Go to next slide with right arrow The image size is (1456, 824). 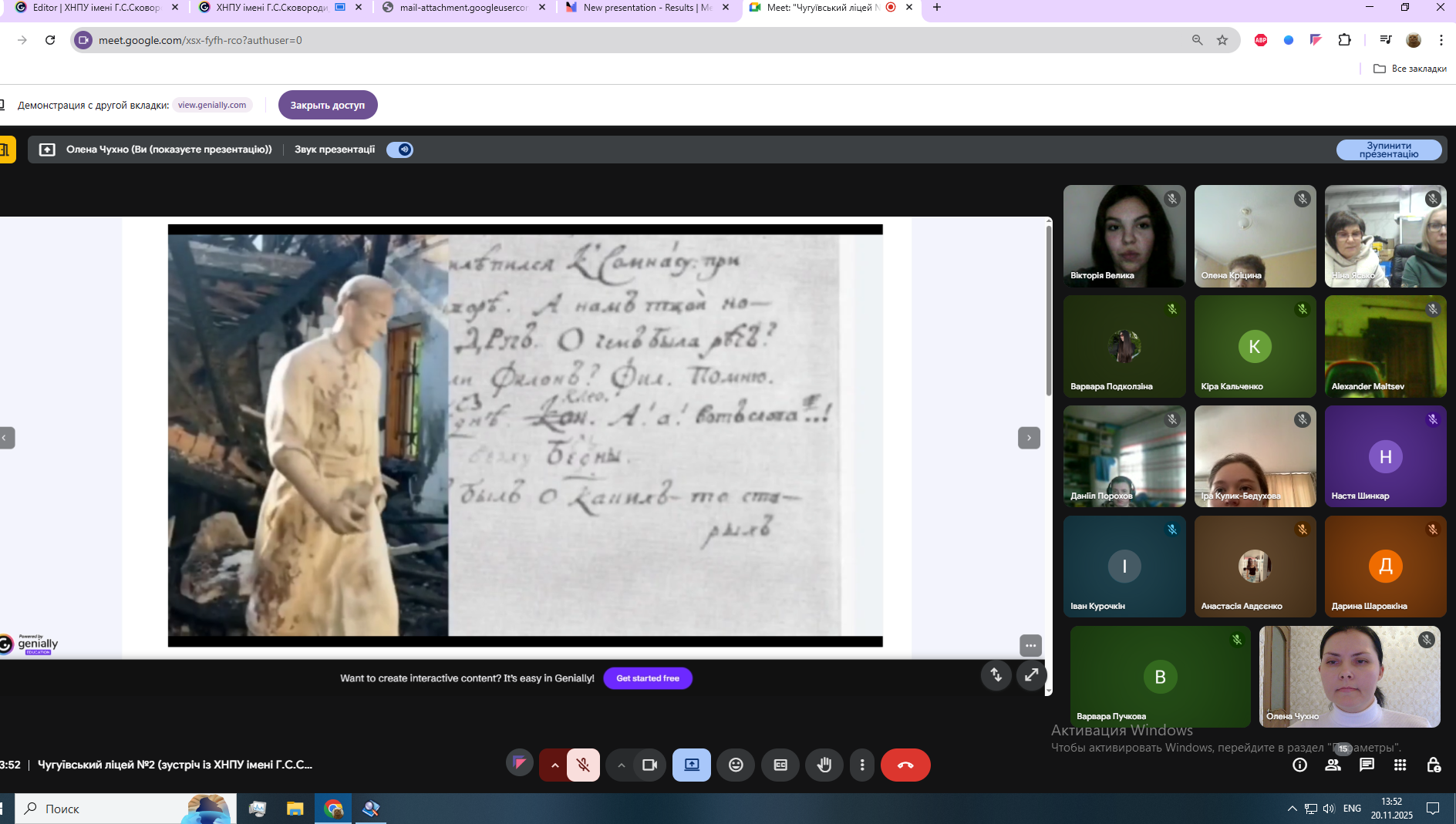1029,438
